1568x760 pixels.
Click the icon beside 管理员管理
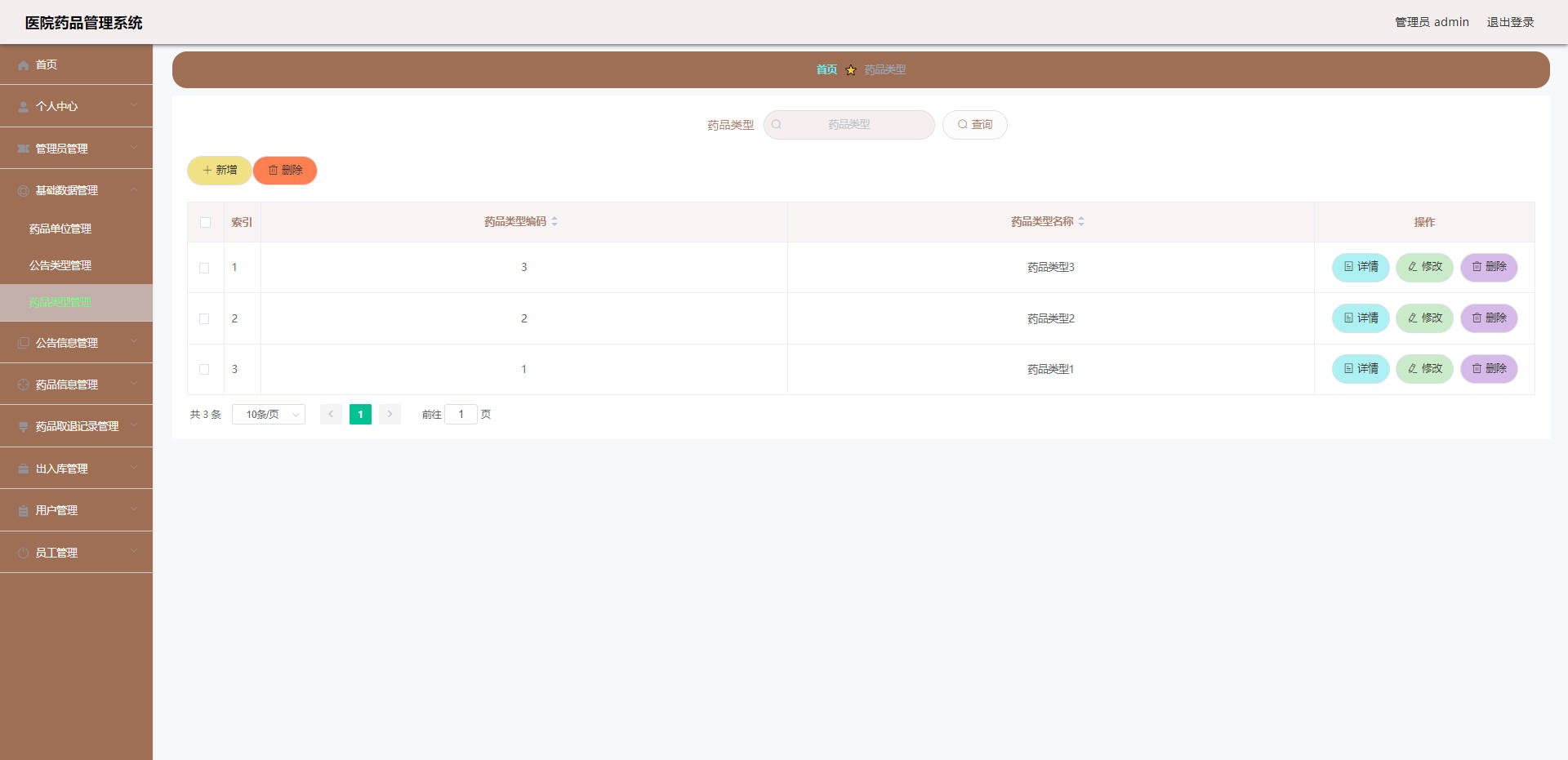24,149
